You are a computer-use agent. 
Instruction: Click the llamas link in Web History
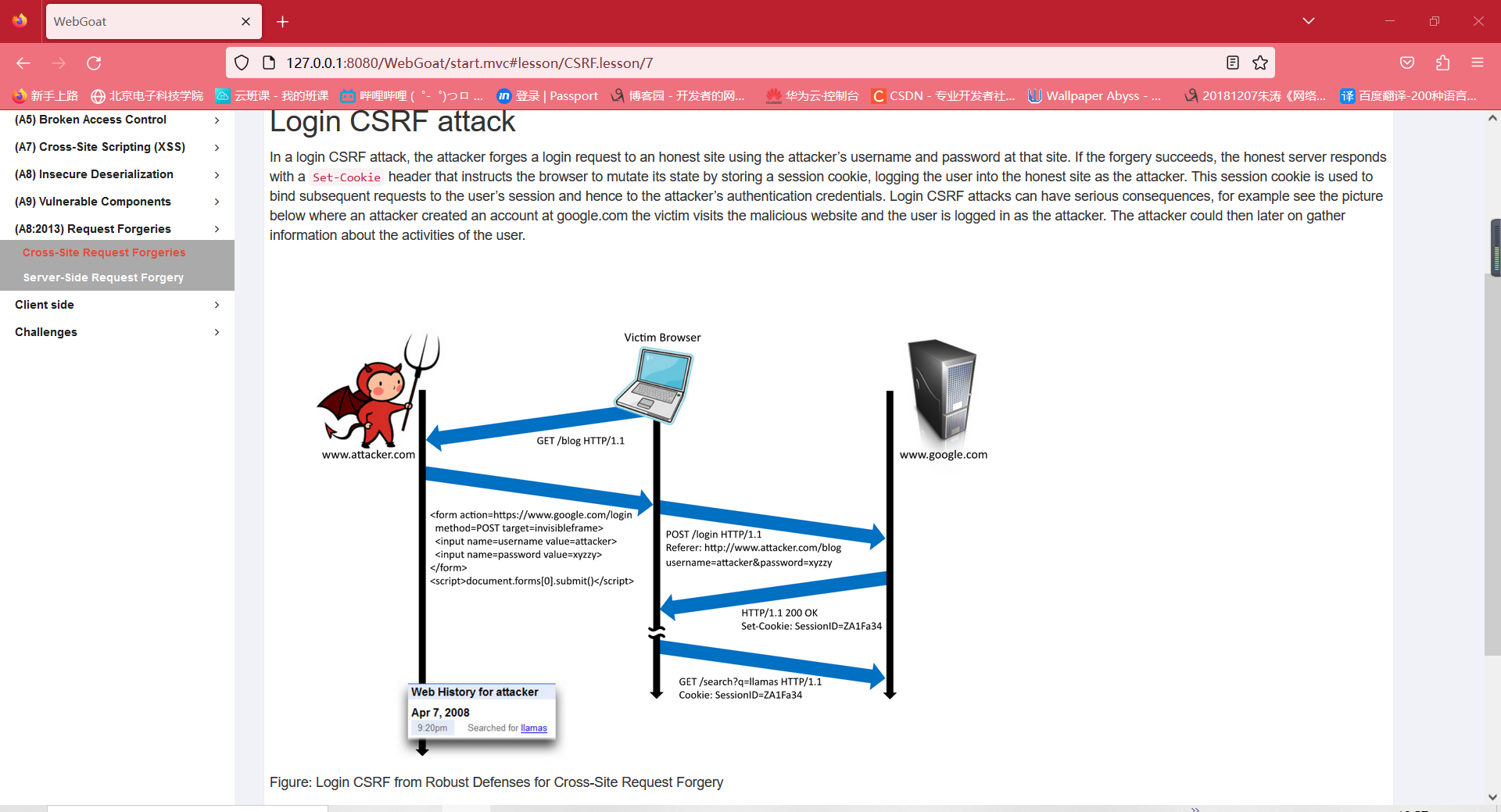(534, 728)
